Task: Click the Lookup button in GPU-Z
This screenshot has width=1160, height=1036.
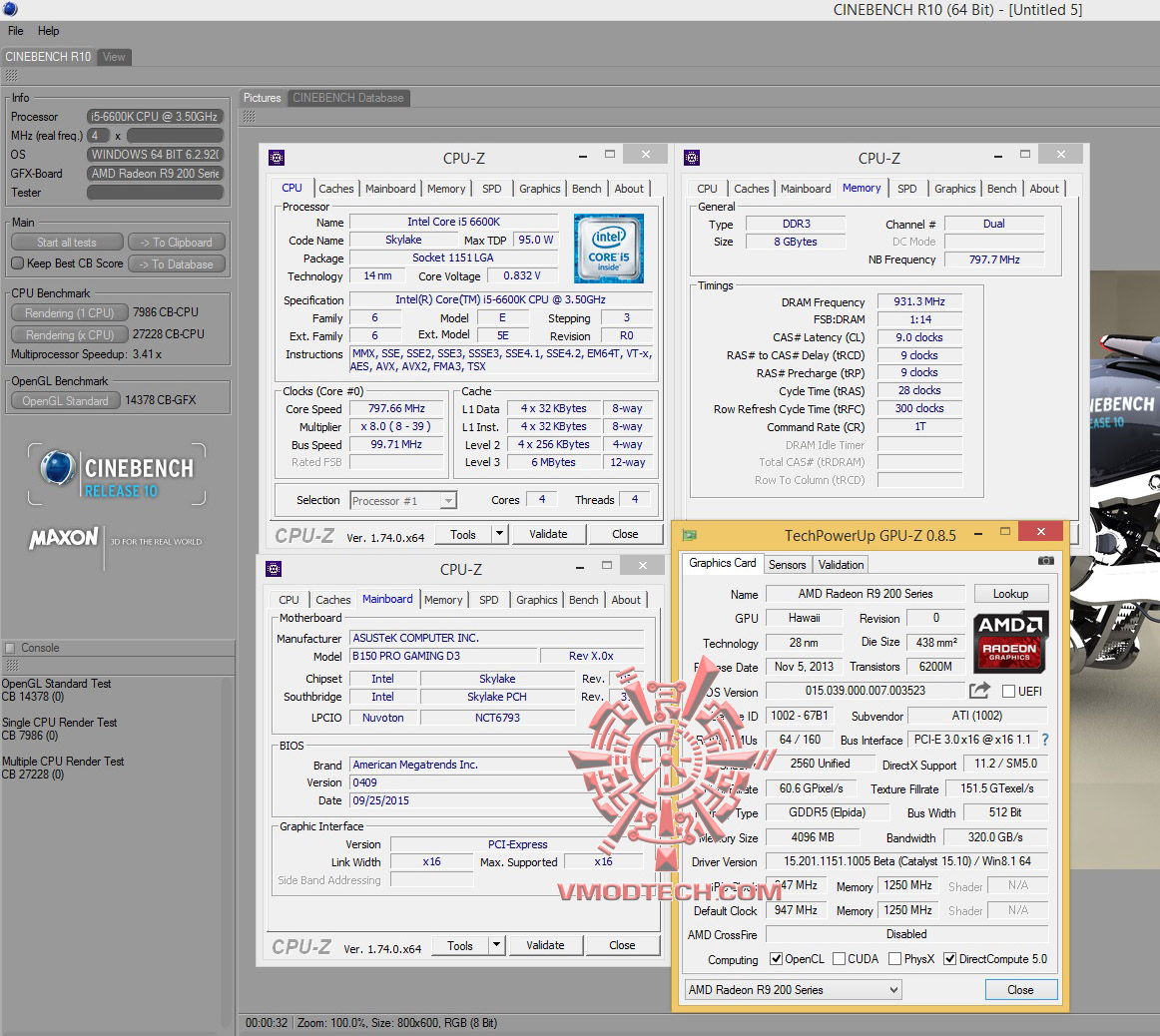Action: pos(1009,594)
